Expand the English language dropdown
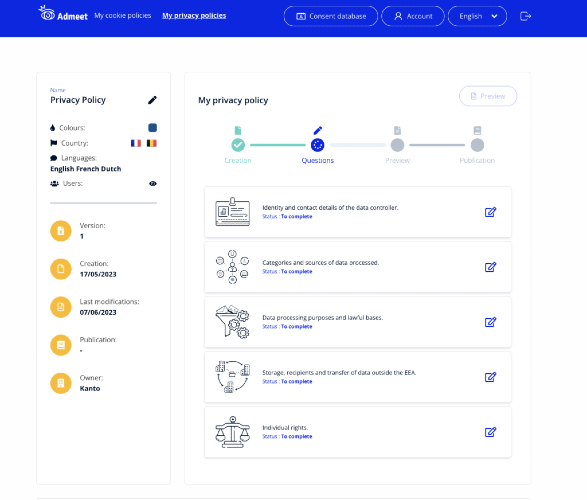 point(477,16)
